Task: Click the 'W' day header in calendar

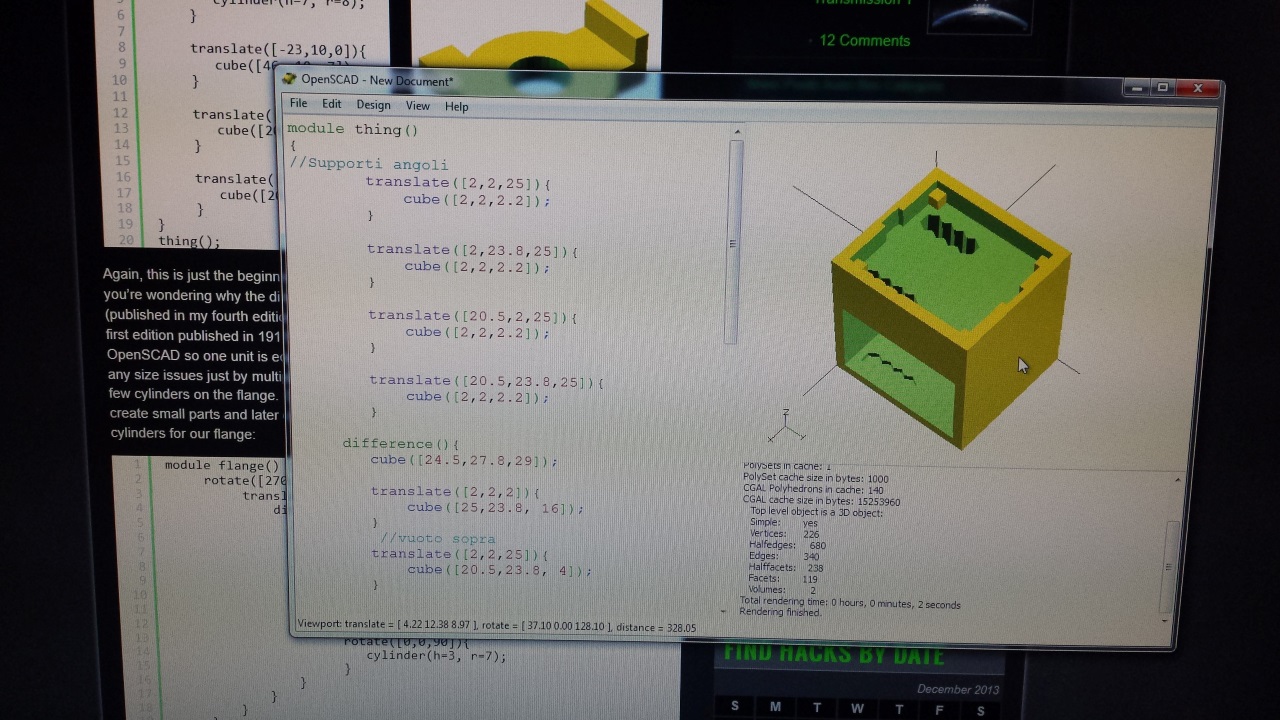Action: 857,709
